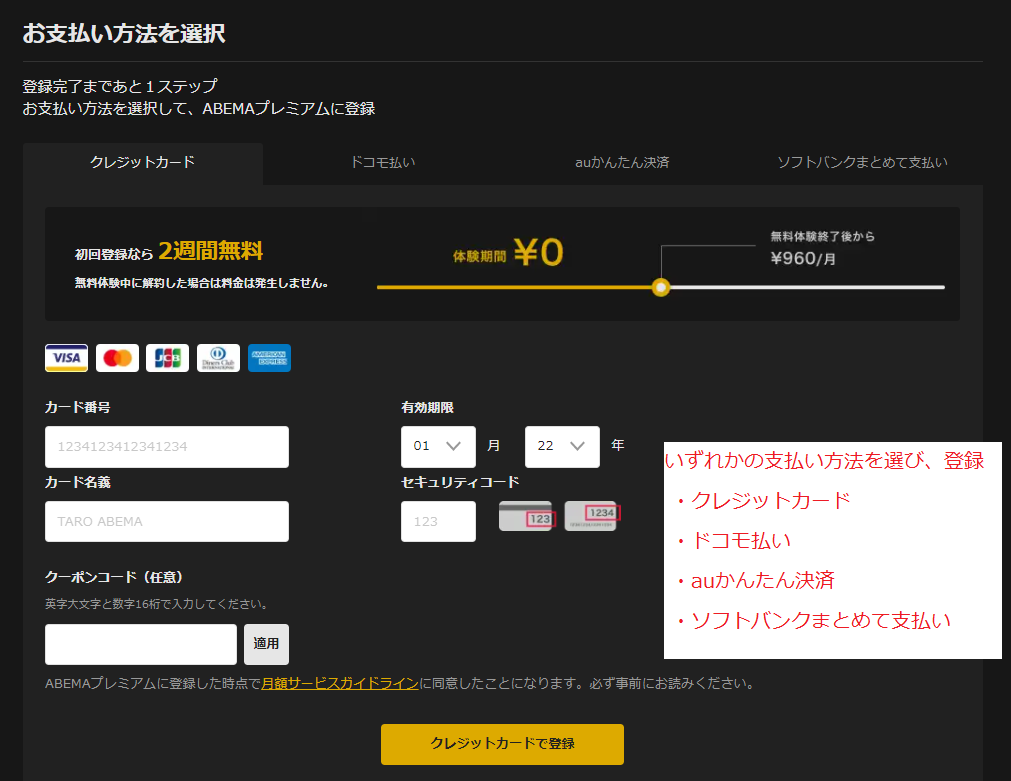Click the 4-digit security code card illustration
1011x781 pixels.
click(x=592, y=516)
